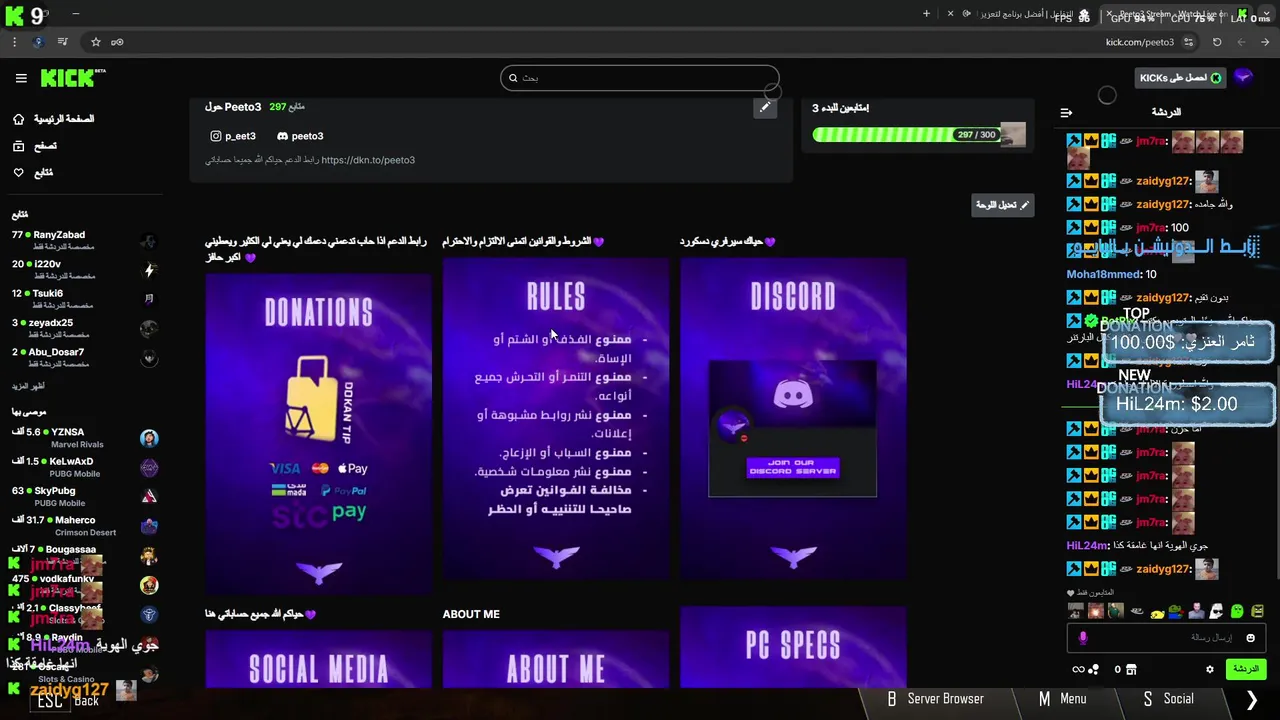Click the follower goal progress bar 297 / 300
This screenshot has width=1280, height=720.
908,134
